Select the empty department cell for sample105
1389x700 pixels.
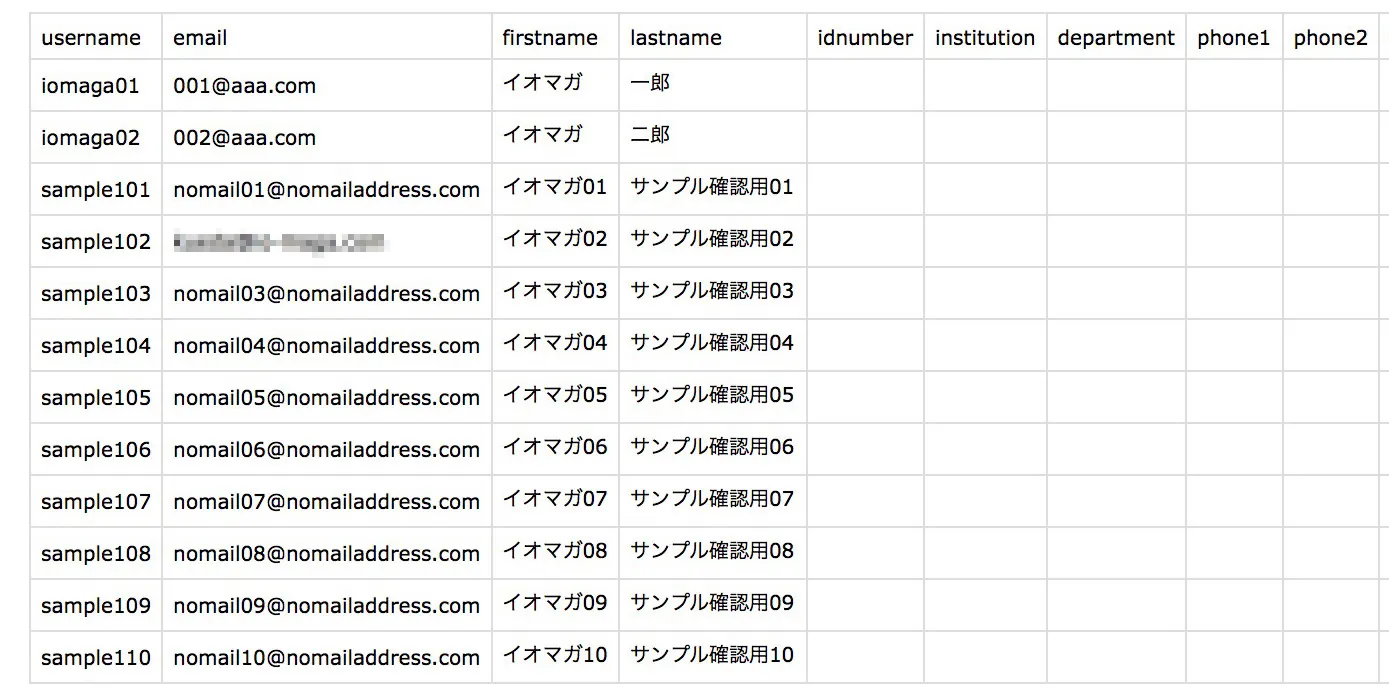1116,398
